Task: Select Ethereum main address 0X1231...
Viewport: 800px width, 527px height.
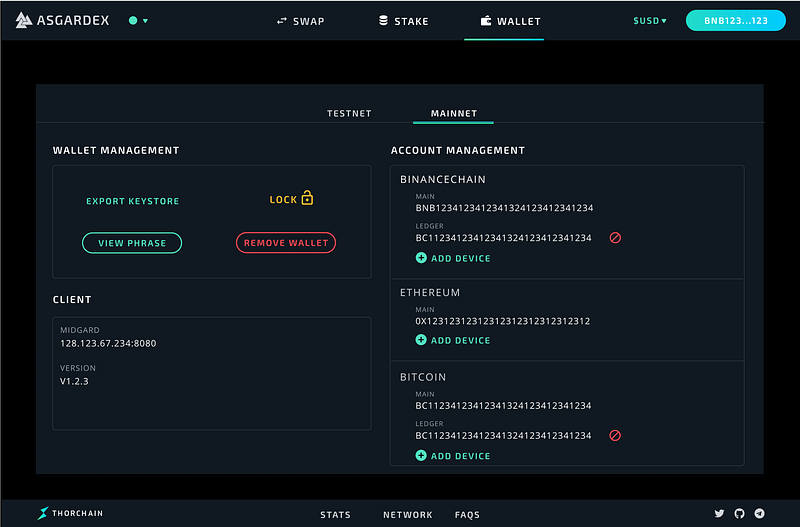Action: tap(503, 321)
